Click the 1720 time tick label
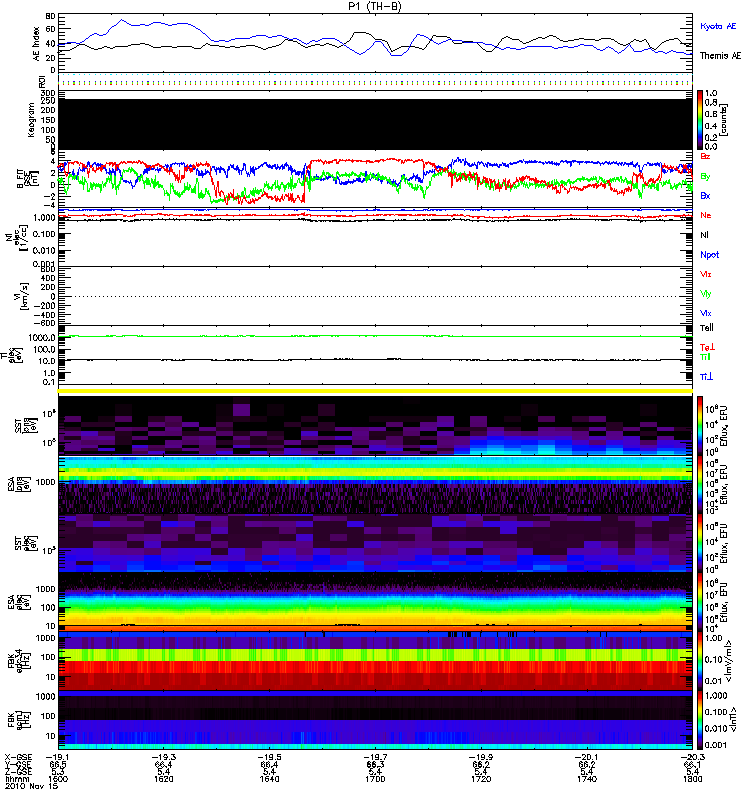 pos(481,779)
